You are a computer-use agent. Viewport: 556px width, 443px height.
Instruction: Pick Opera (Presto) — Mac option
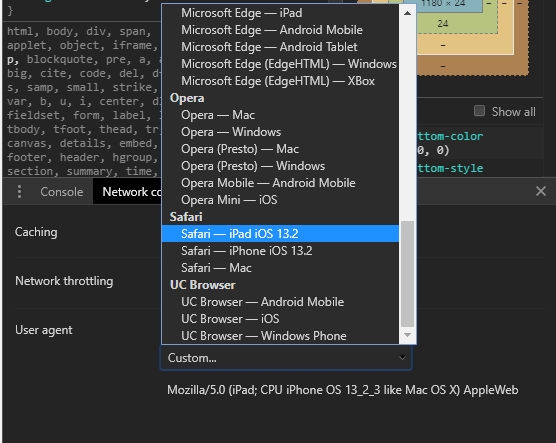[x=280, y=149]
